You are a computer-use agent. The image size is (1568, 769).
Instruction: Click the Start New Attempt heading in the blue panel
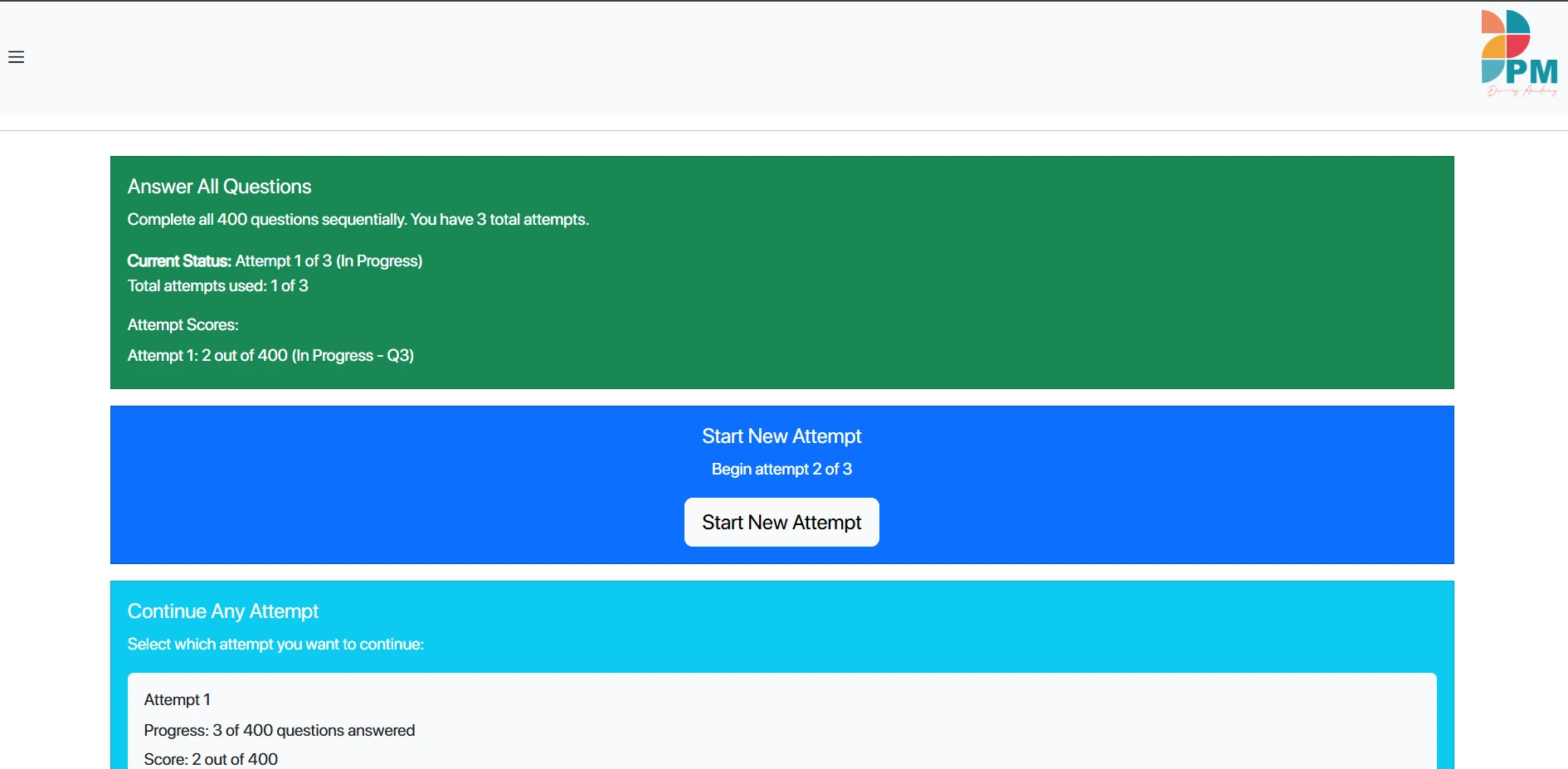pyautogui.click(x=782, y=436)
